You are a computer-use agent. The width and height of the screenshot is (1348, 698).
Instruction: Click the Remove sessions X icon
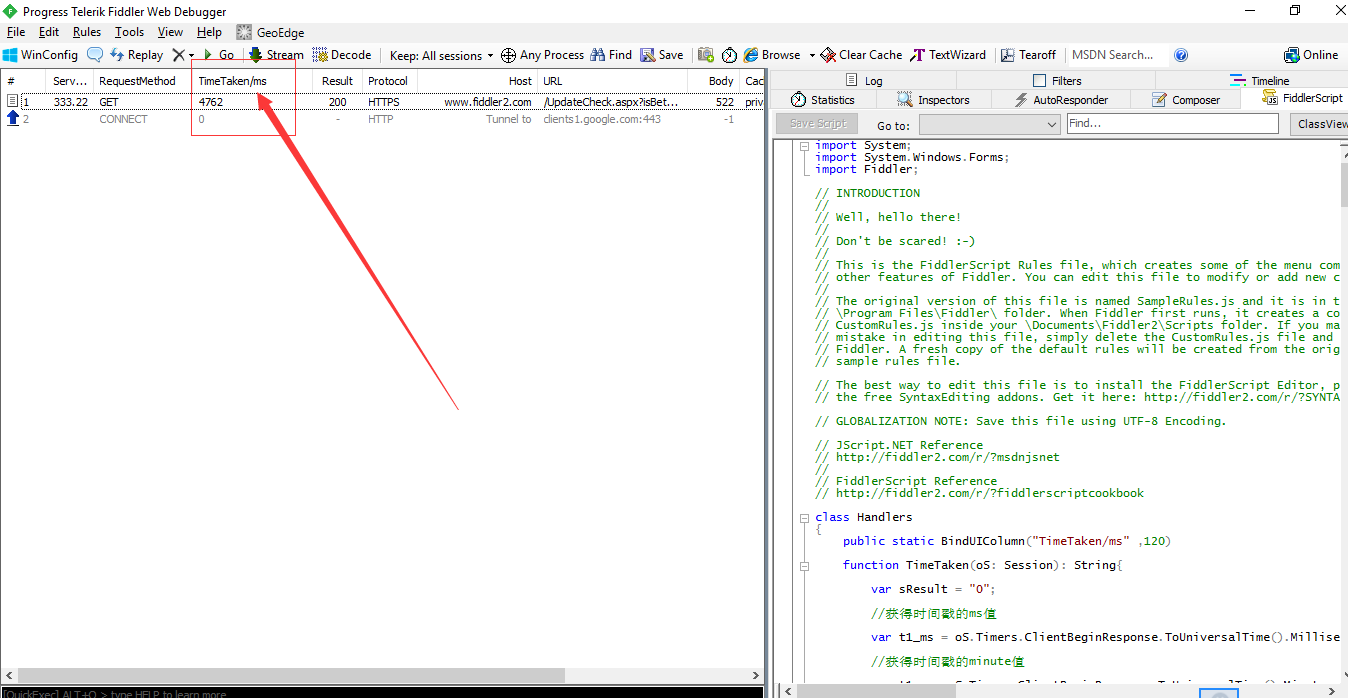tap(178, 55)
